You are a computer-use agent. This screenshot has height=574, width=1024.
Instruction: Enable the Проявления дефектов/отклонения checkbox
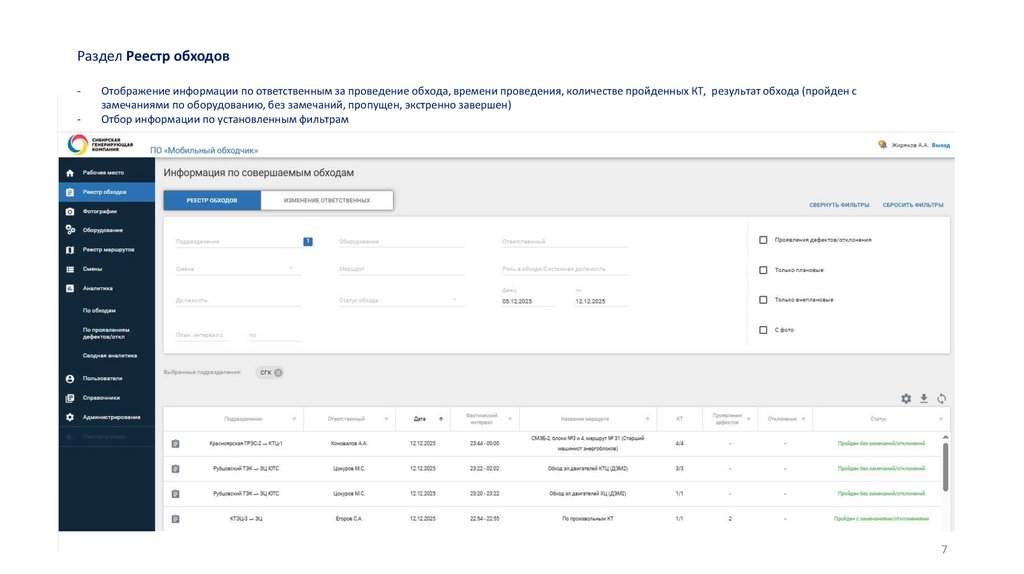coord(763,240)
